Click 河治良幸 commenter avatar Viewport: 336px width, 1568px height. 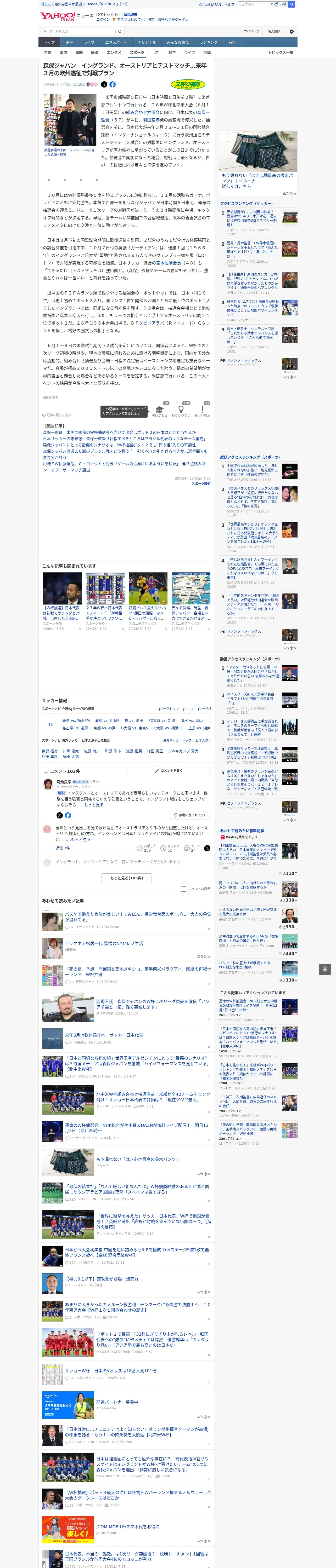pyautogui.click(x=48, y=784)
